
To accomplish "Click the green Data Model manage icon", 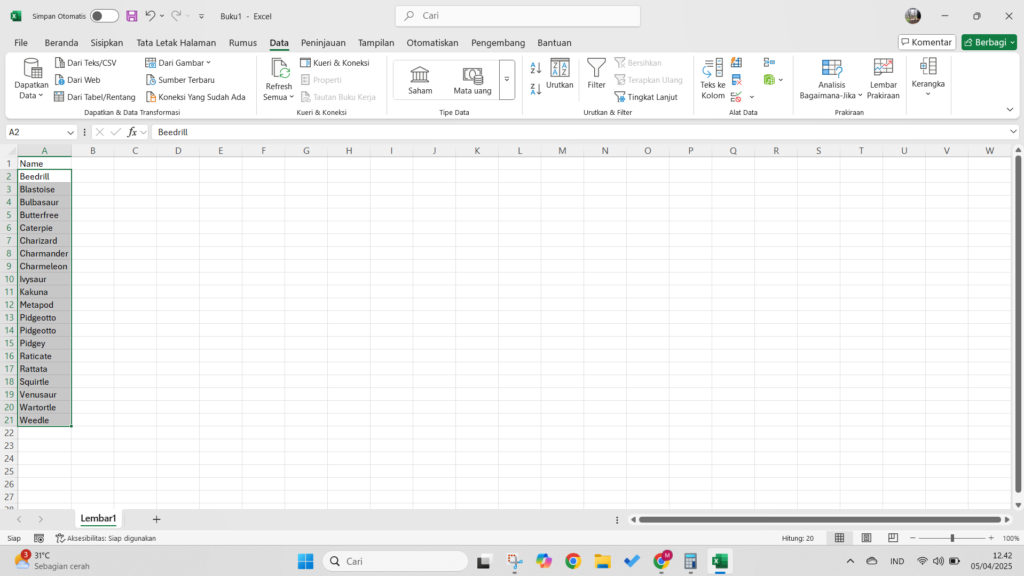I will (x=769, y=80).
